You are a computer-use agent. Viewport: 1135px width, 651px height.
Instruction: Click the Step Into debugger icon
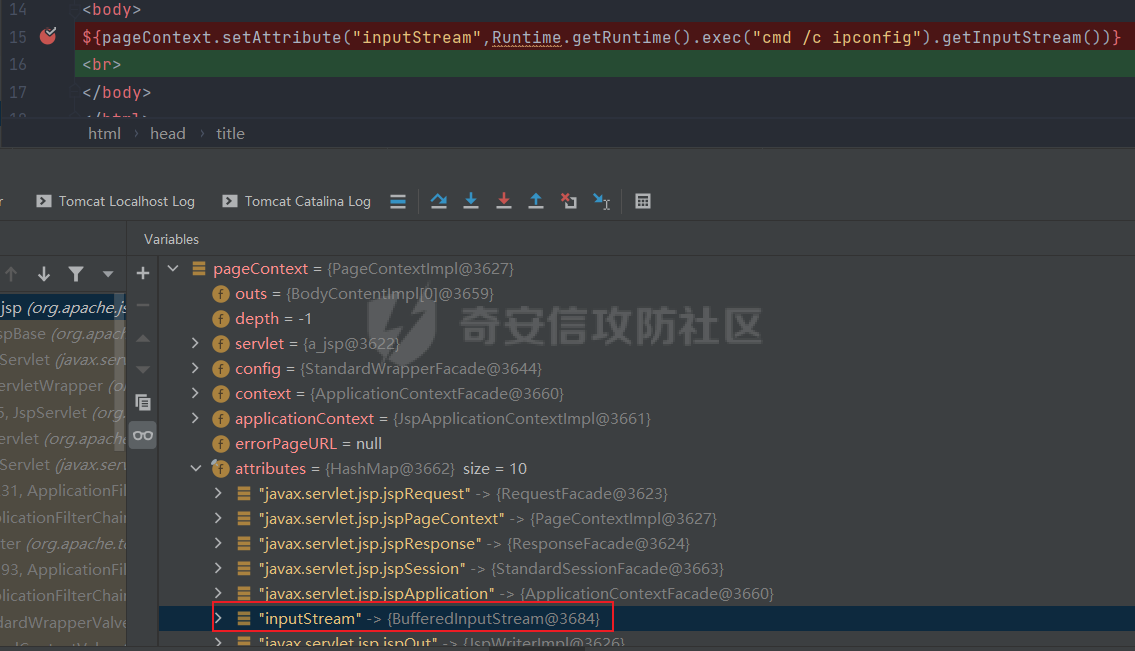coord(471,201)
